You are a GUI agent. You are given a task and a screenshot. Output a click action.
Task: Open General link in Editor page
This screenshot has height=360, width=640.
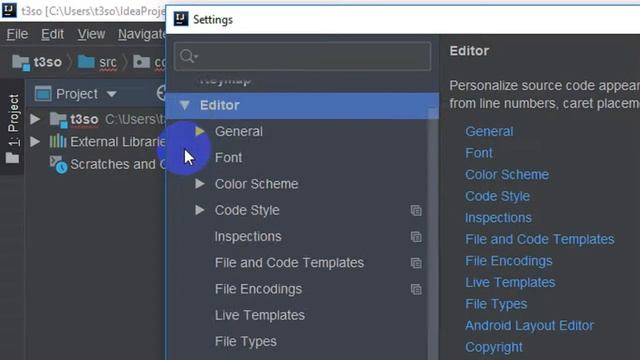pos(489,131)
